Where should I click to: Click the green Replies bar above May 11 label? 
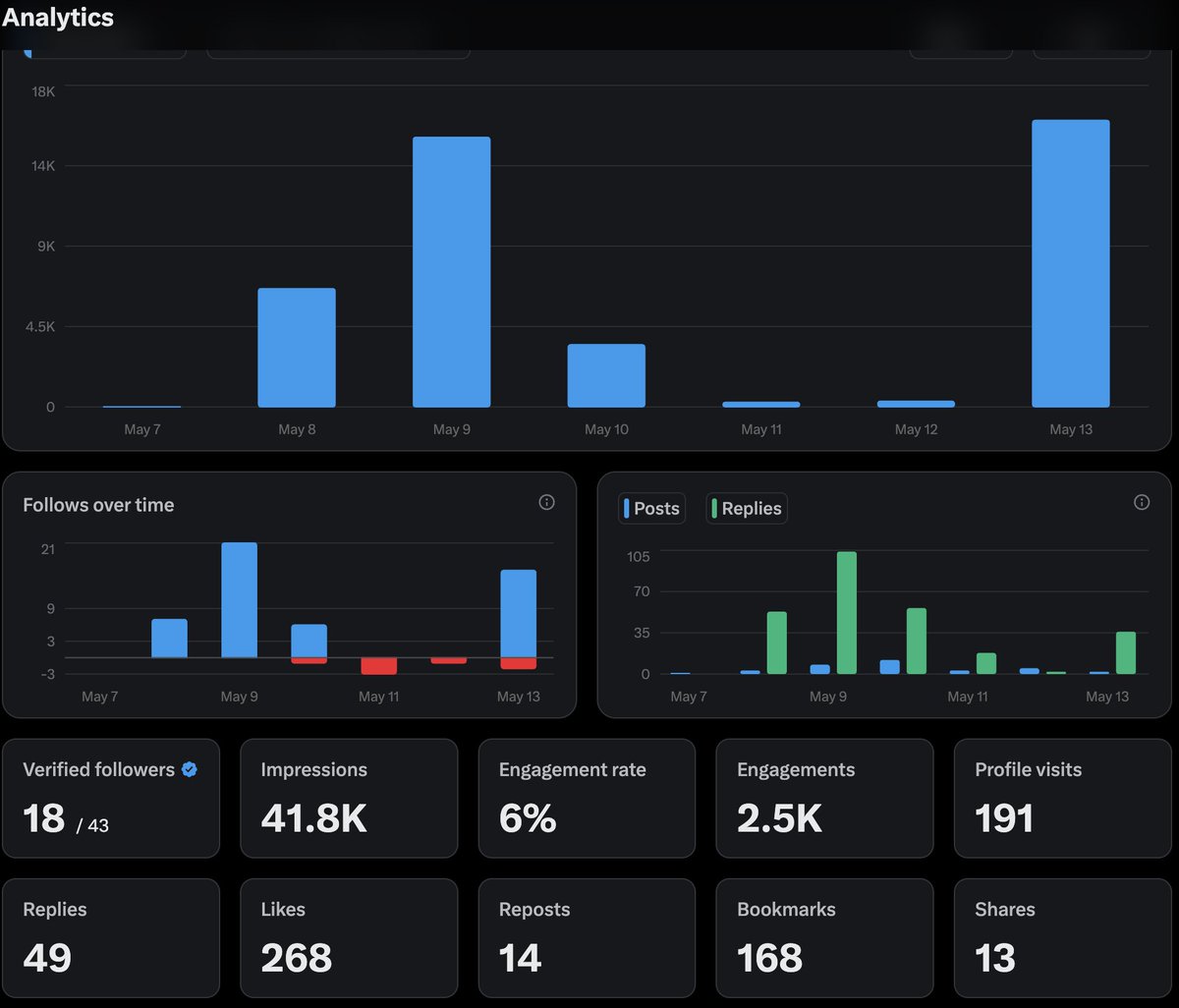point(986,663)
